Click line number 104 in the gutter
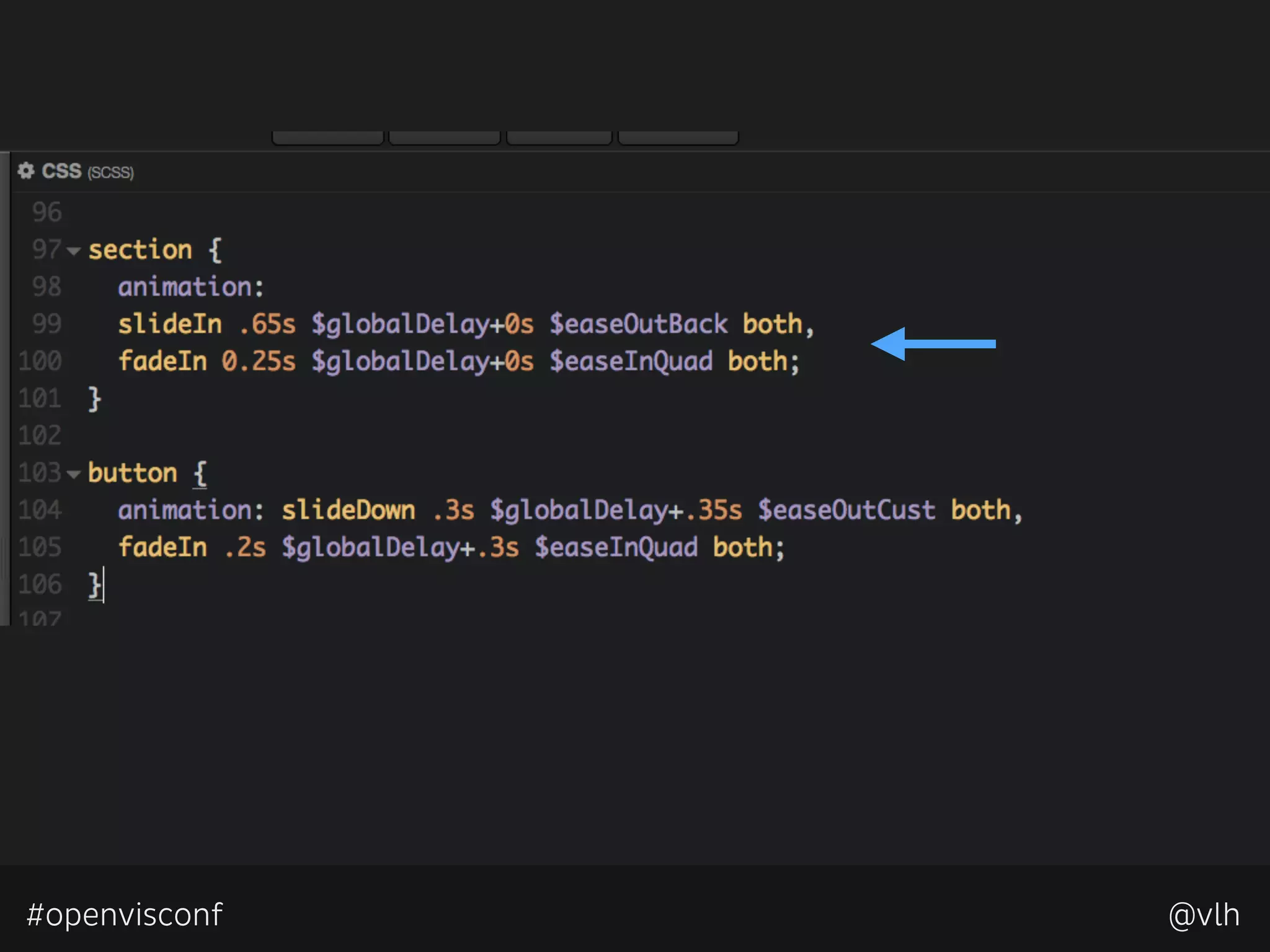 pyautogui.click(x=40, y=510)
